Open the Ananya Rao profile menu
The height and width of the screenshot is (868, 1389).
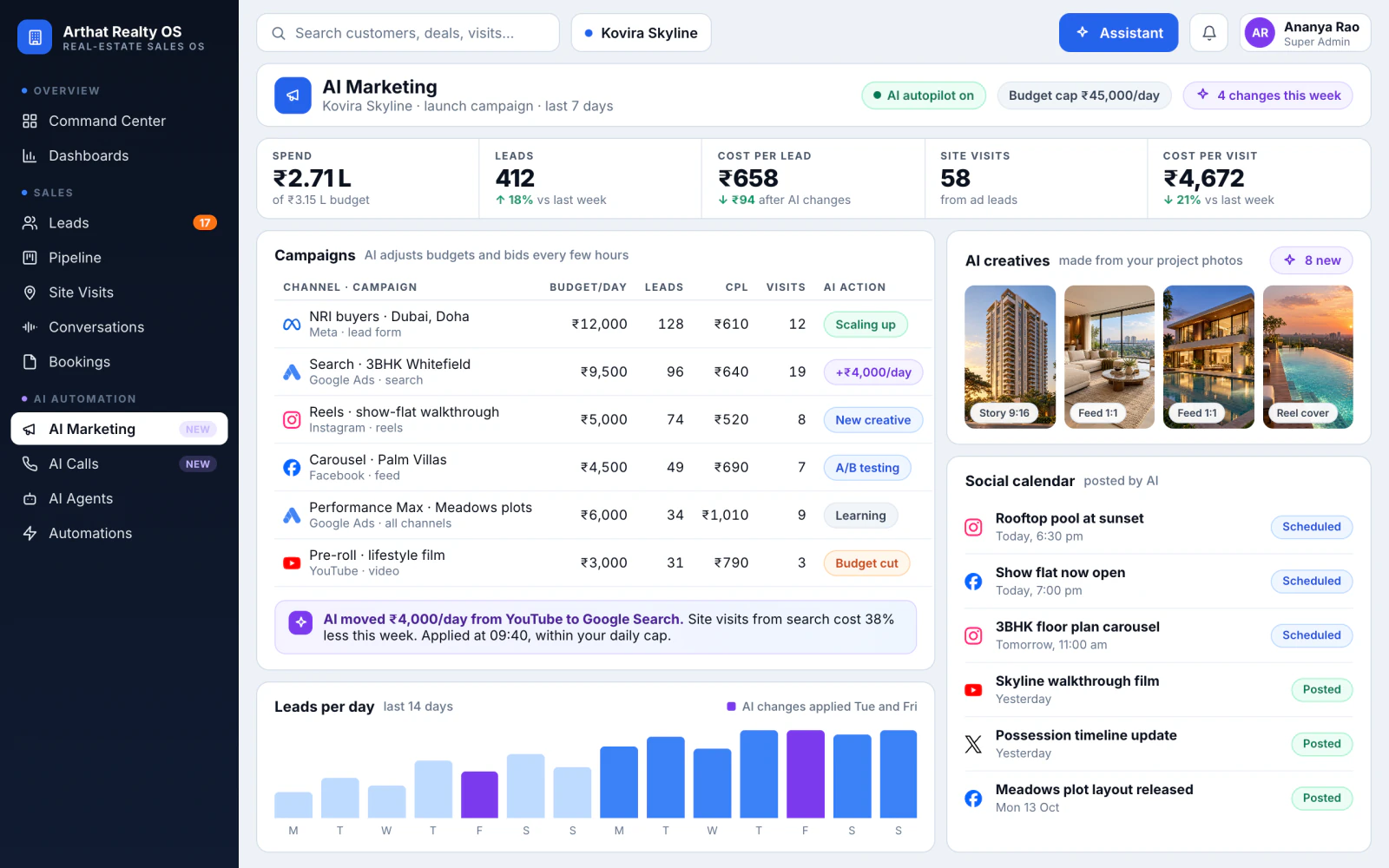point(1305,33)
